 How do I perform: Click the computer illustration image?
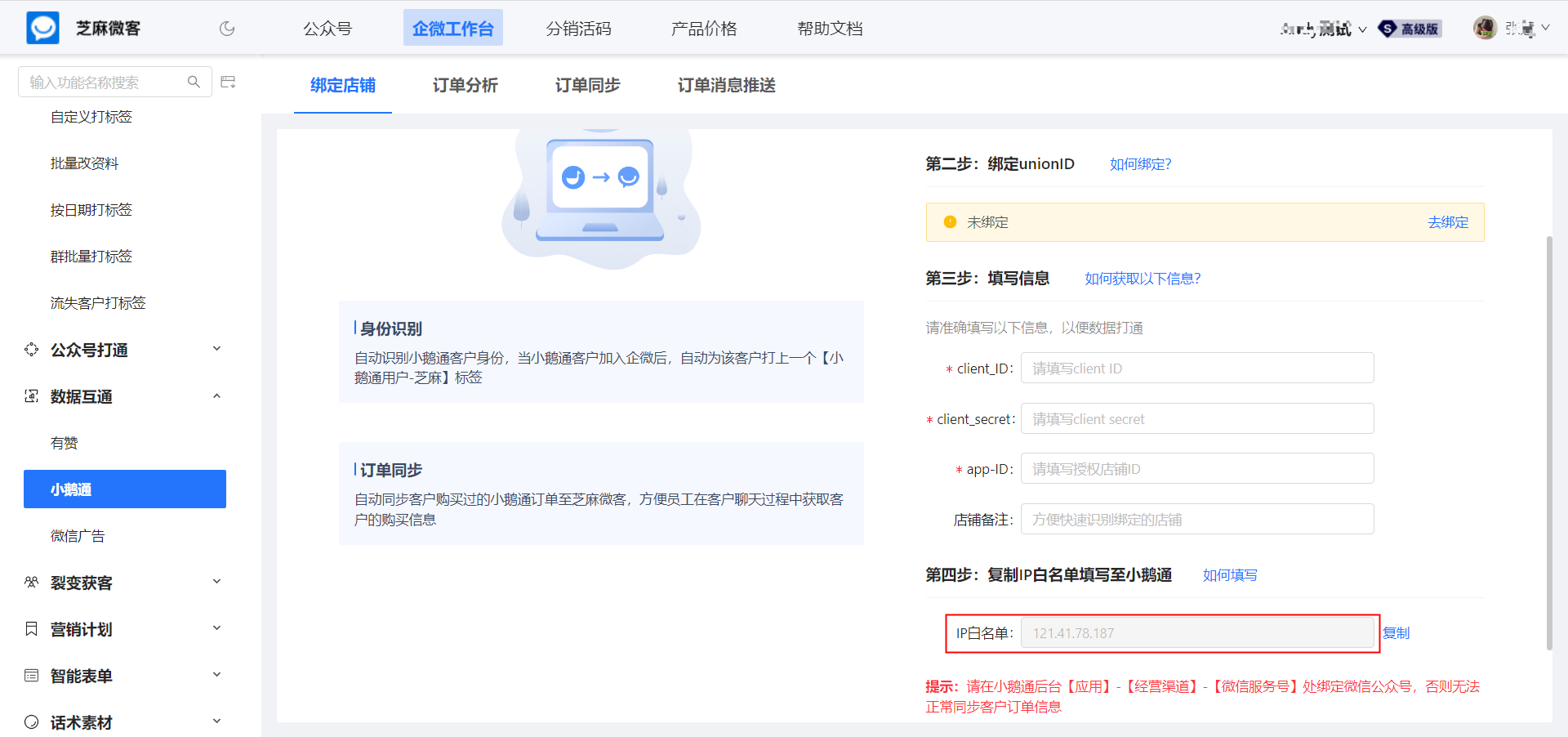coord(601,199)
